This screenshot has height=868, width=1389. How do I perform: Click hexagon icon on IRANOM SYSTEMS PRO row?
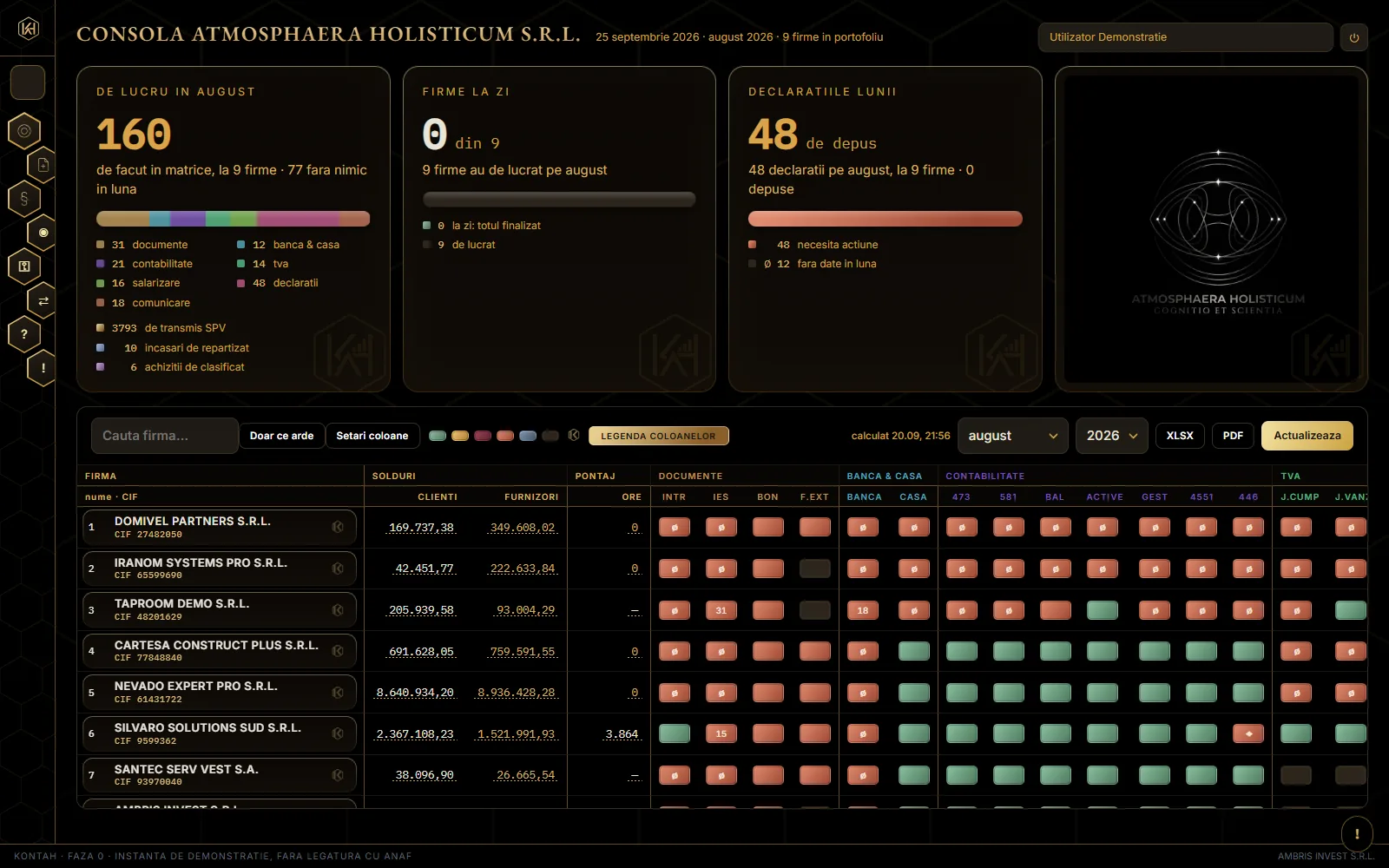(x=338, y=569)
